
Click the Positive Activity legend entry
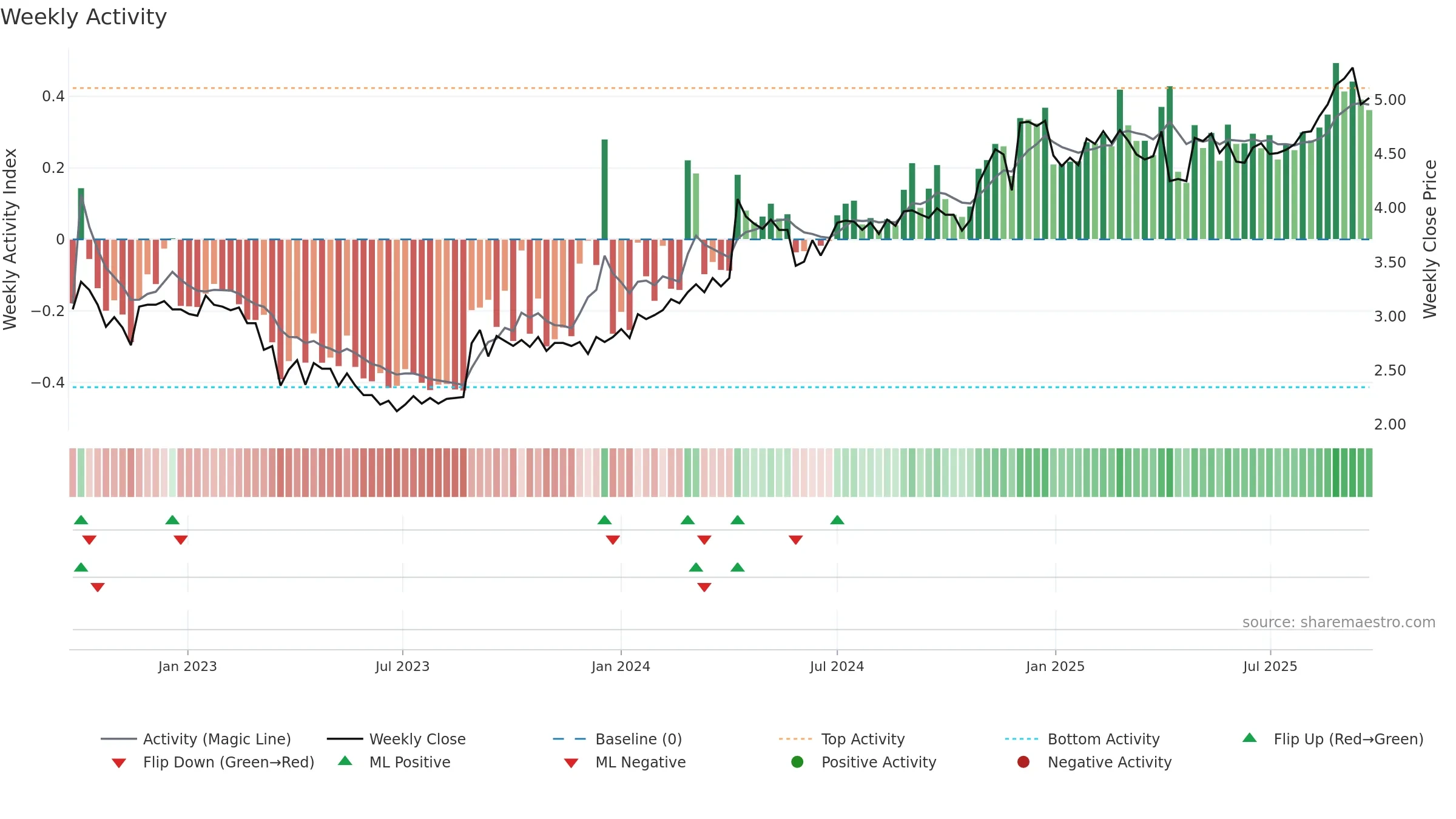864,762
